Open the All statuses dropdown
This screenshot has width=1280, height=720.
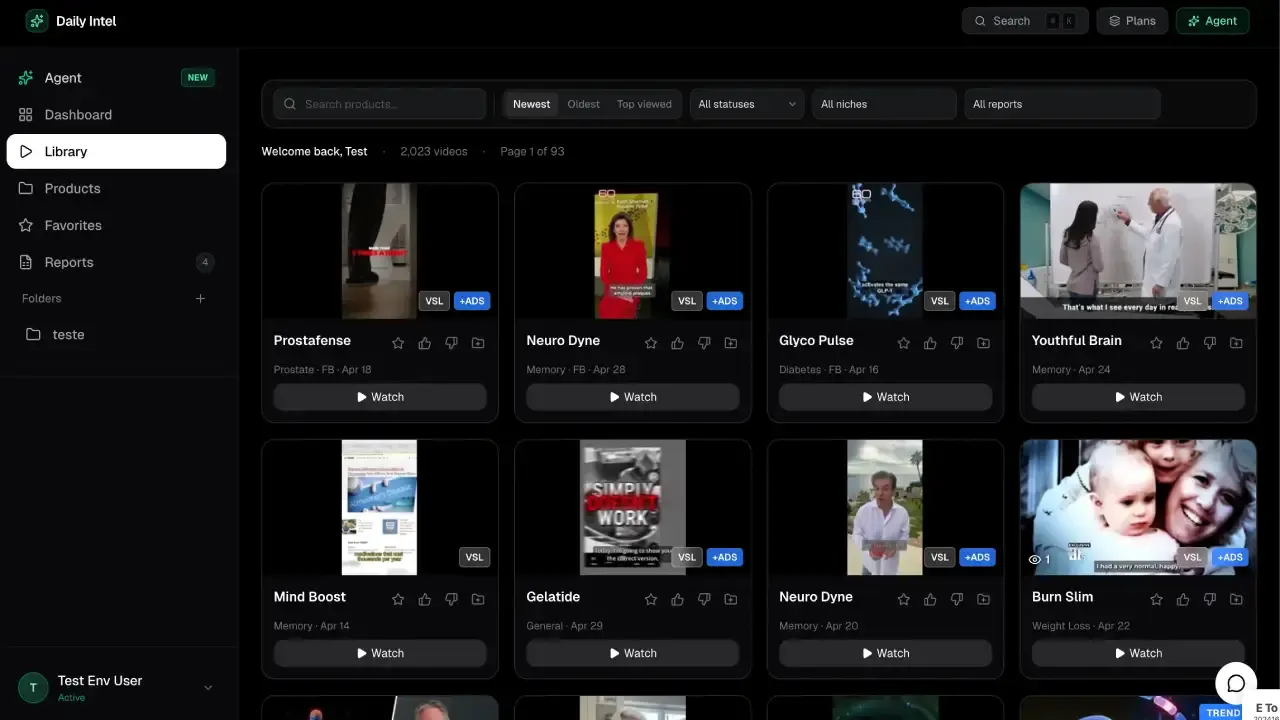(x=747, y=104)
